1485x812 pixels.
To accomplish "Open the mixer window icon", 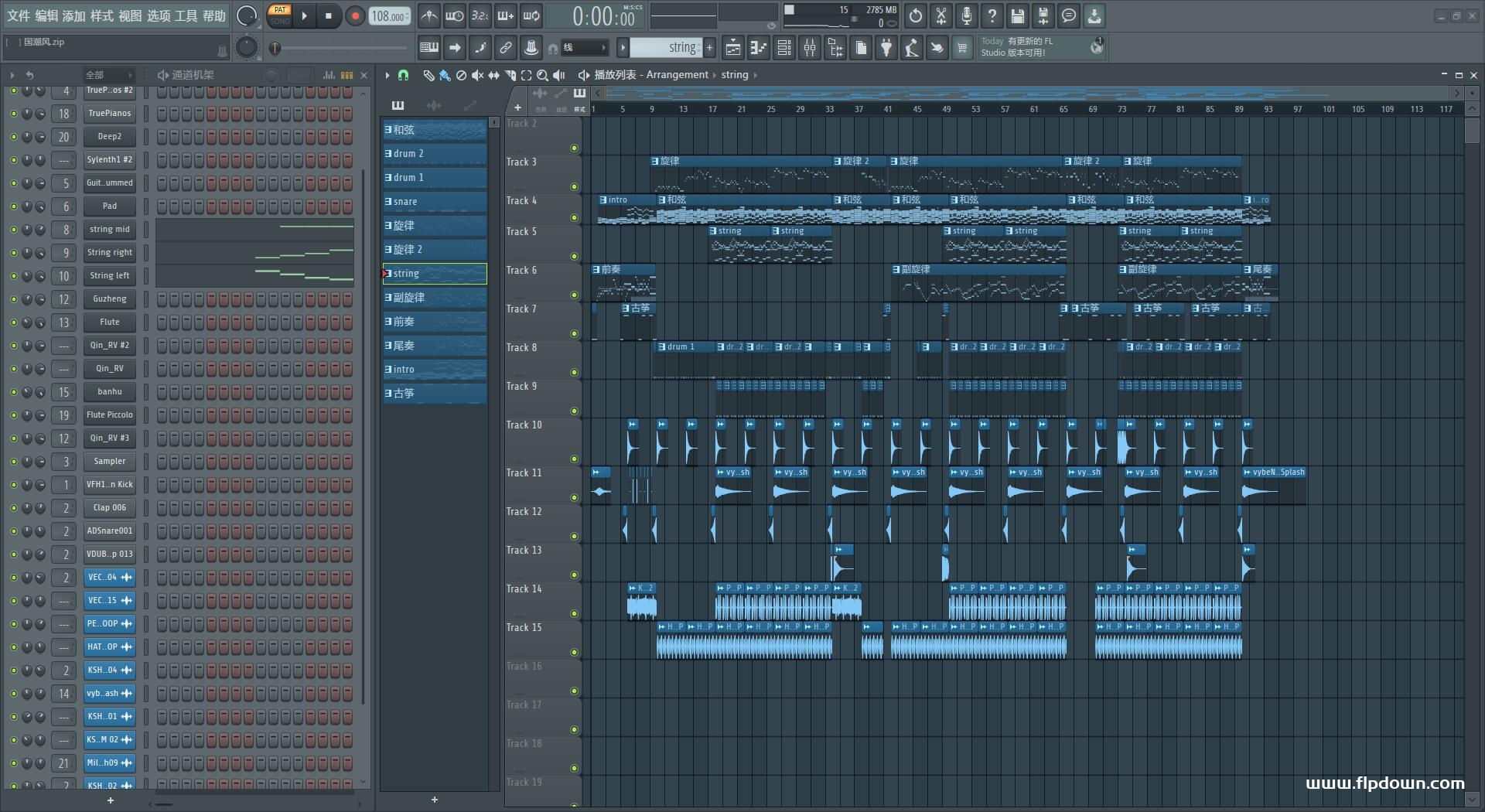I will [x=810, y=48].
